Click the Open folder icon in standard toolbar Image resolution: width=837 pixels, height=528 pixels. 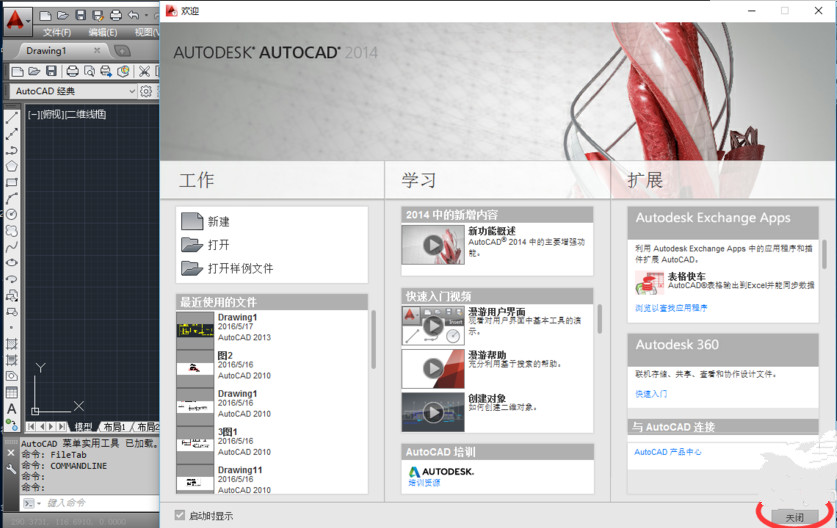[34, 71]
